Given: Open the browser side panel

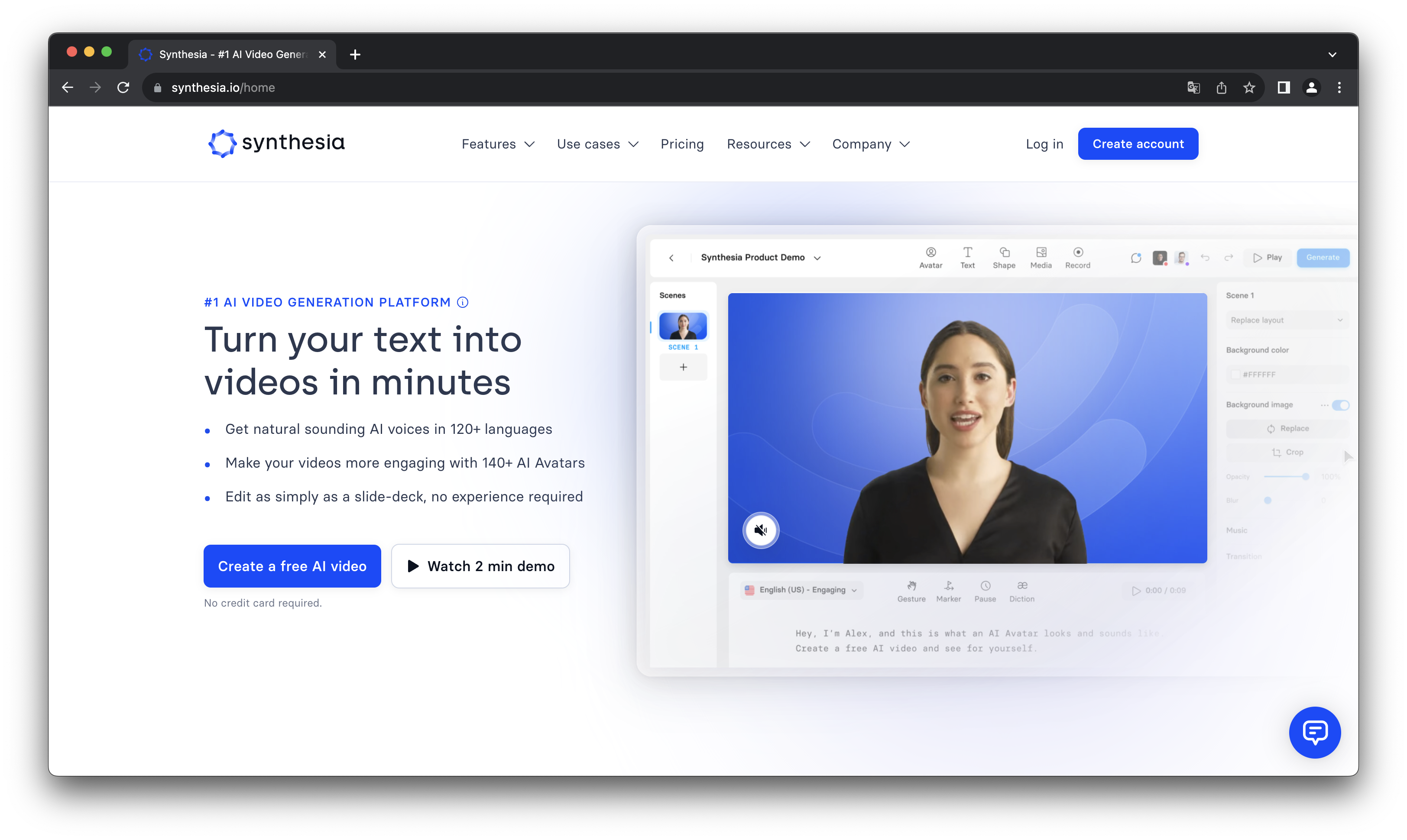Looking at the screenshot, I should coord(1284,88).
